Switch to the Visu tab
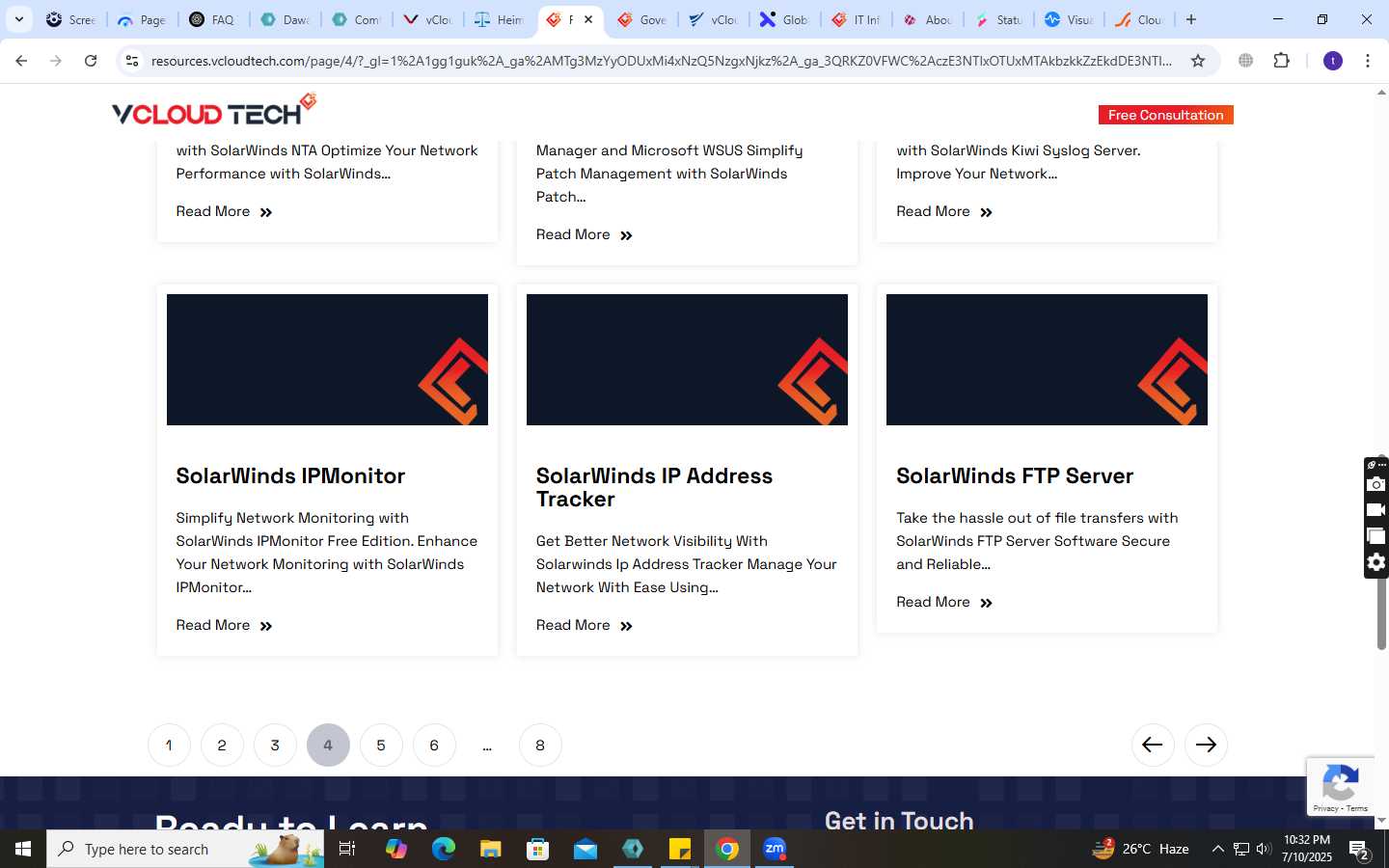This screenshot has width=1389, height=868. (1070, 19)
